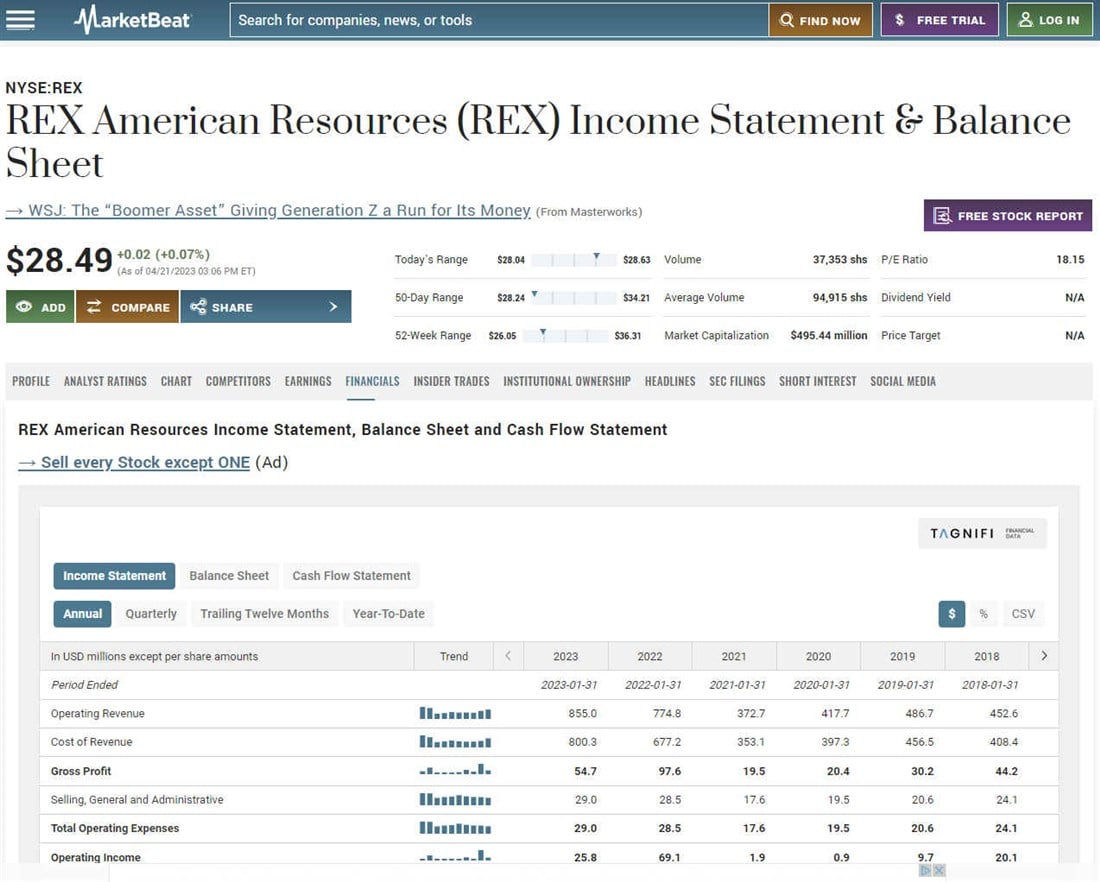
Task: Click the Find Now button
Action: [820, 20]
